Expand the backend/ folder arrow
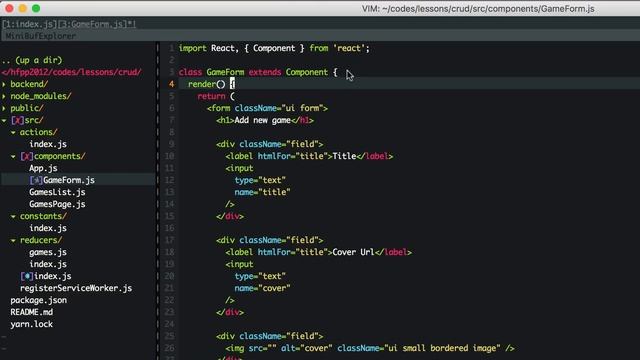Viewport: 640px width, 360px height. click(x=4, y=84)
